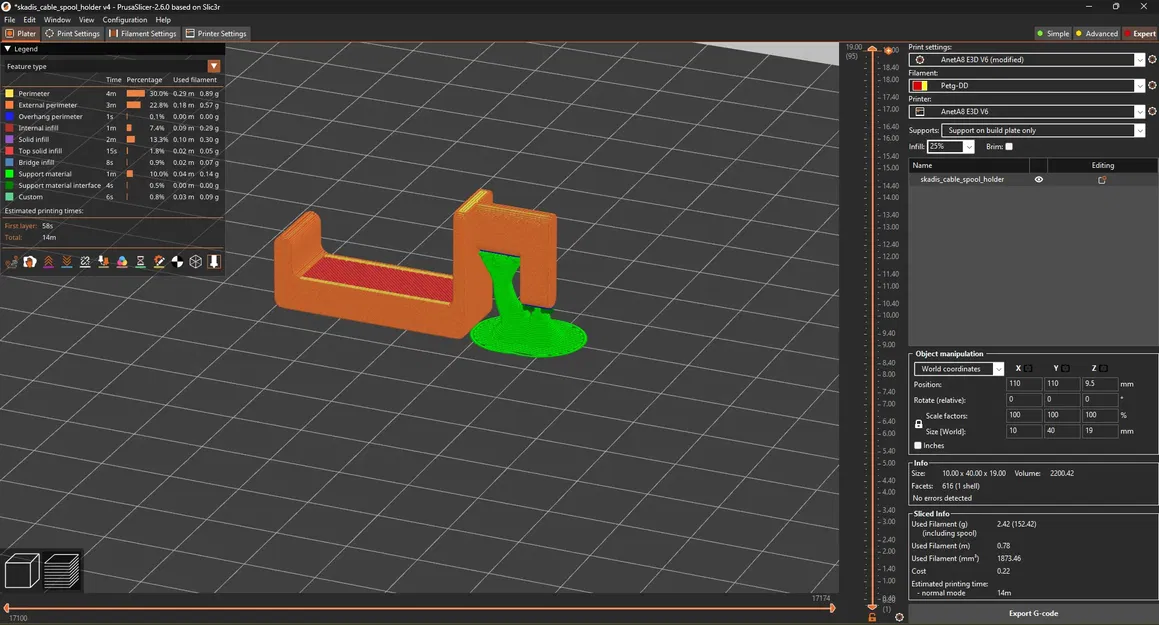Switch to Printer Settings tab
Image resolution: width=1159 pixels, height=625 pixels.
click(x=216, y=33)
